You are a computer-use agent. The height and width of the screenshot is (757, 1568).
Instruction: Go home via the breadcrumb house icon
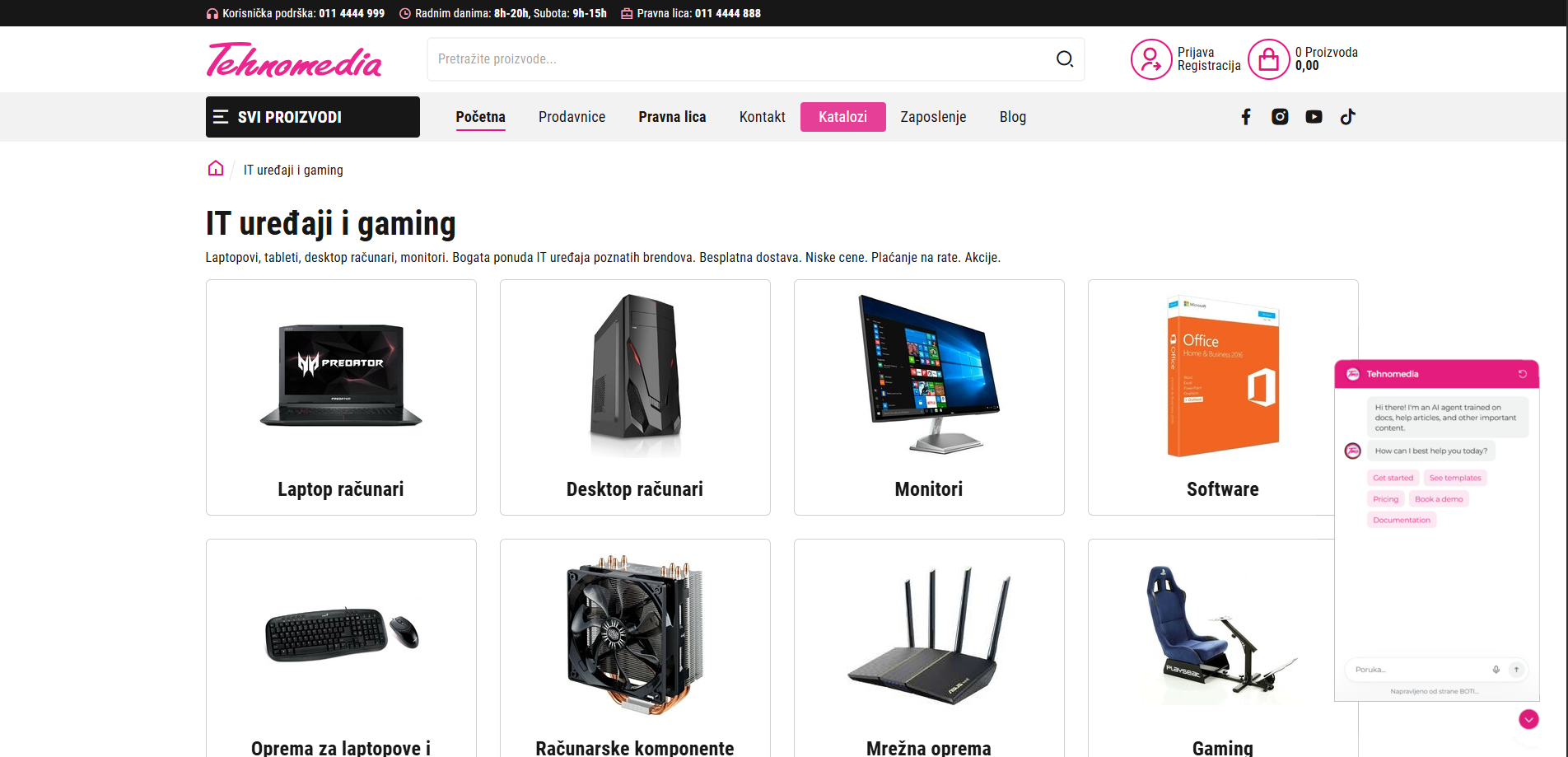[x=215, y=168]
